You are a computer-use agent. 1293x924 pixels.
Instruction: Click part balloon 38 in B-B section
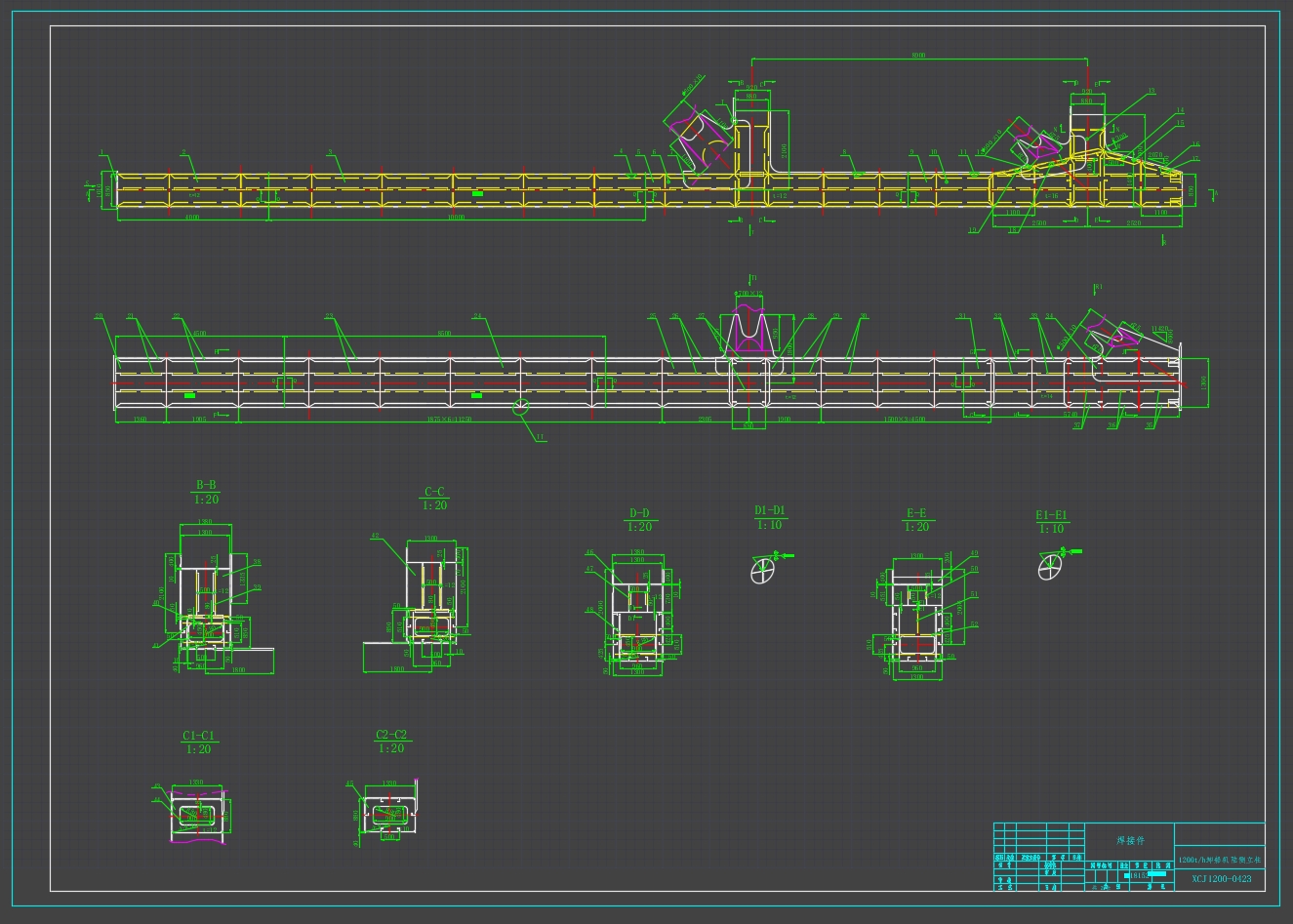pos(257,562)
